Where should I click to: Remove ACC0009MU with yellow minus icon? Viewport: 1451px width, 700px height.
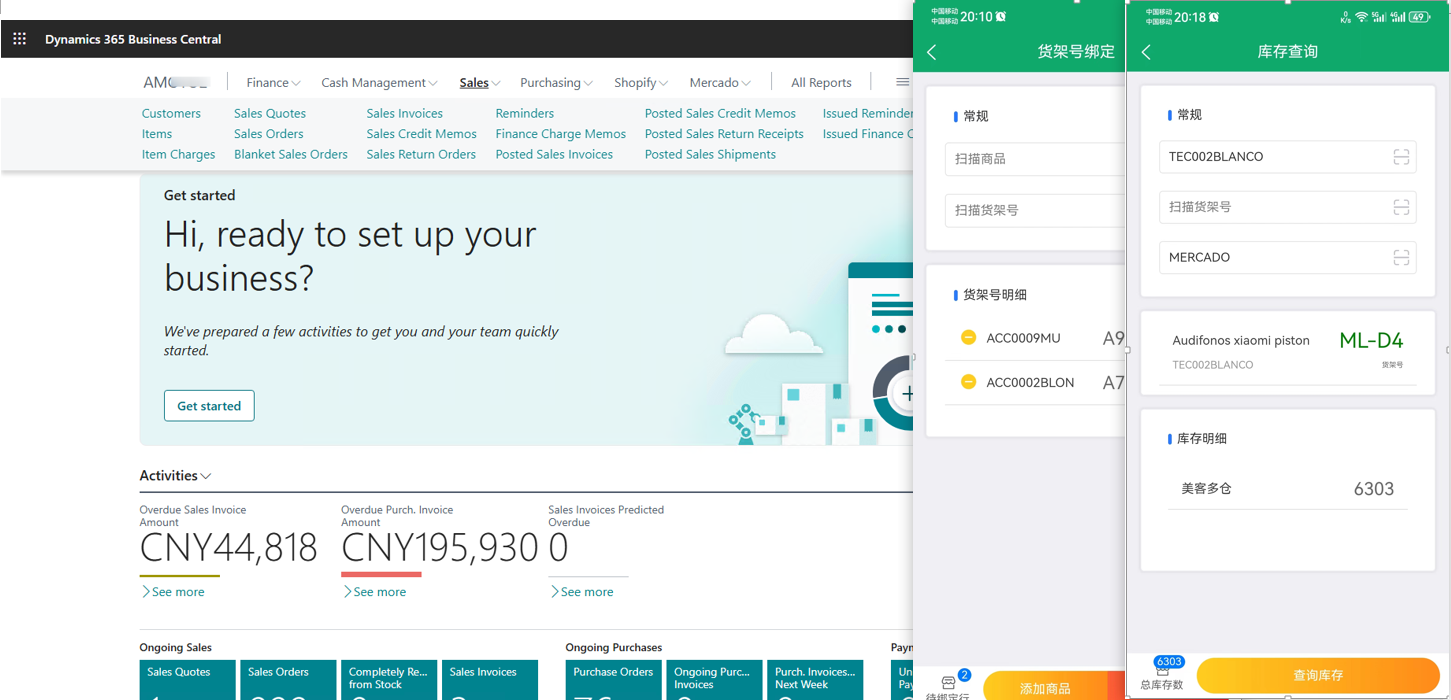pyautogui.click(x=968, y=338)
